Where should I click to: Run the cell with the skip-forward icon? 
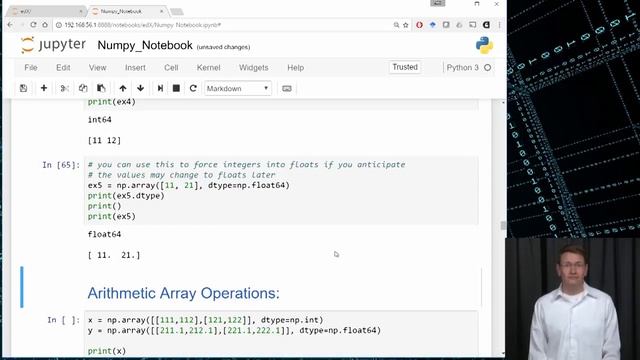pyautogui.click(x=160, y=88)
